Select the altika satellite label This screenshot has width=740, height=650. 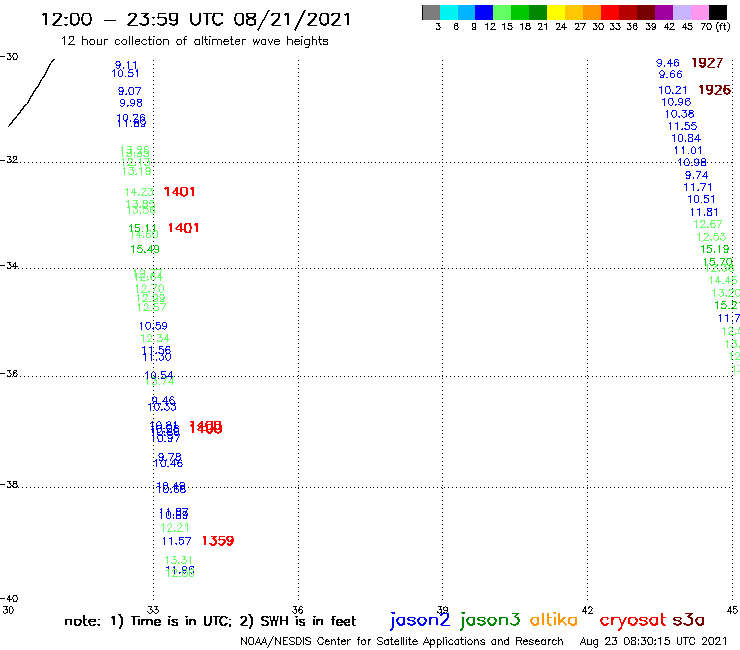pos(553,619)
